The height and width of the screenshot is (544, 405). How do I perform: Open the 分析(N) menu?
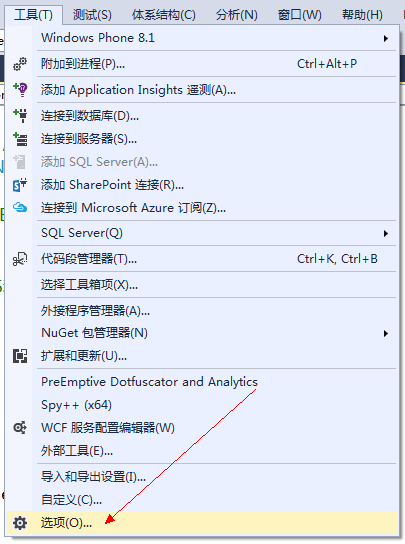click(237, 15)
